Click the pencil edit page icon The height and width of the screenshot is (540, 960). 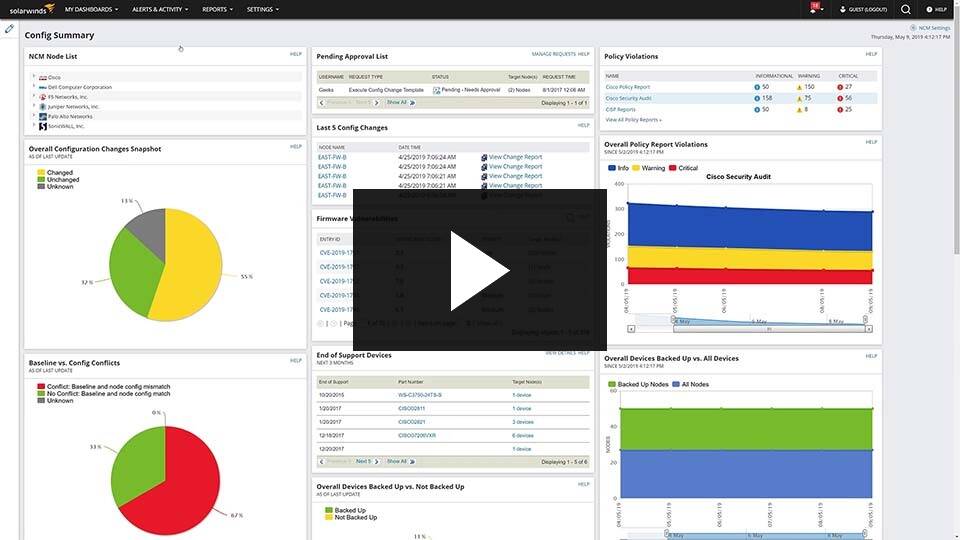[x=9, y=28]
